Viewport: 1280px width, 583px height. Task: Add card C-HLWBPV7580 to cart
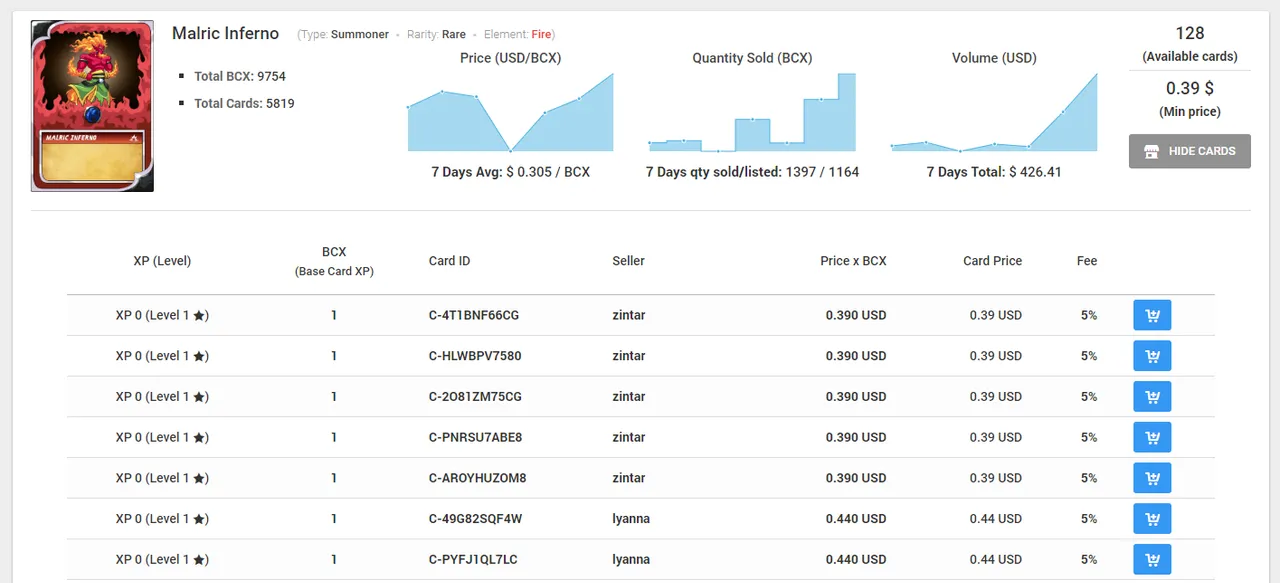1152,356
